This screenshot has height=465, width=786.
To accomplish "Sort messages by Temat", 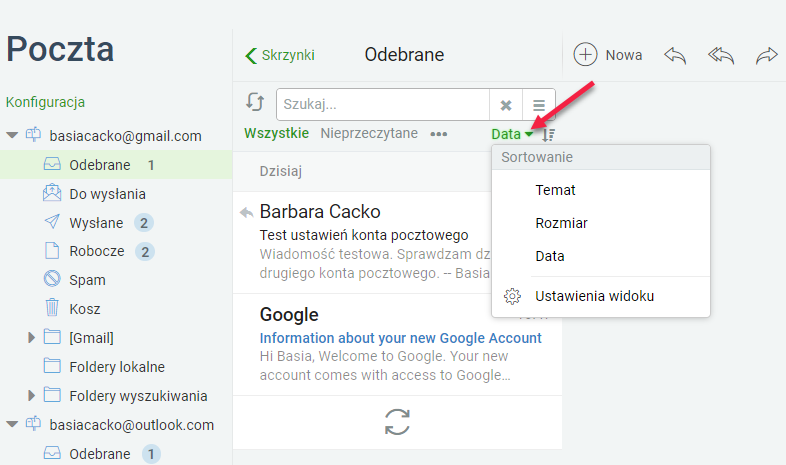I will (x=601, y=190).
